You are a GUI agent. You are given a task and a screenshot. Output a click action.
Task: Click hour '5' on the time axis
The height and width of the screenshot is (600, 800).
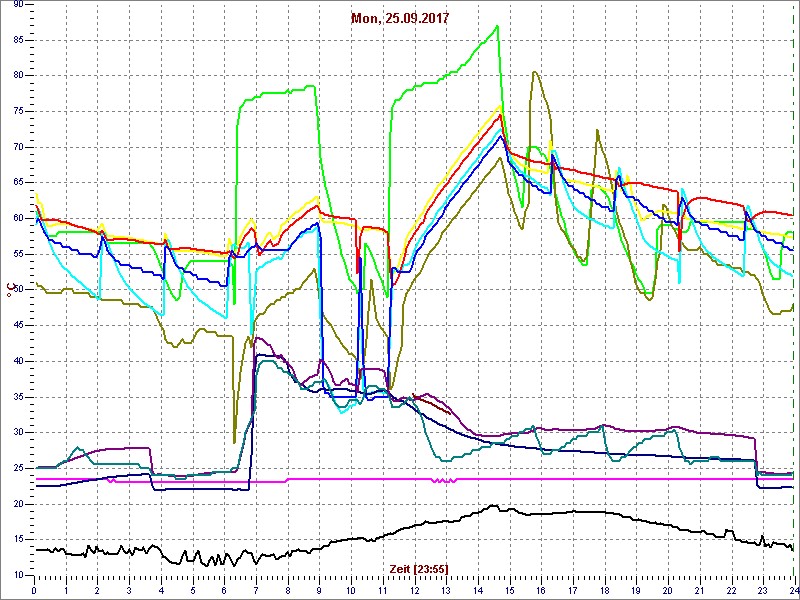[x=193, y=590]
